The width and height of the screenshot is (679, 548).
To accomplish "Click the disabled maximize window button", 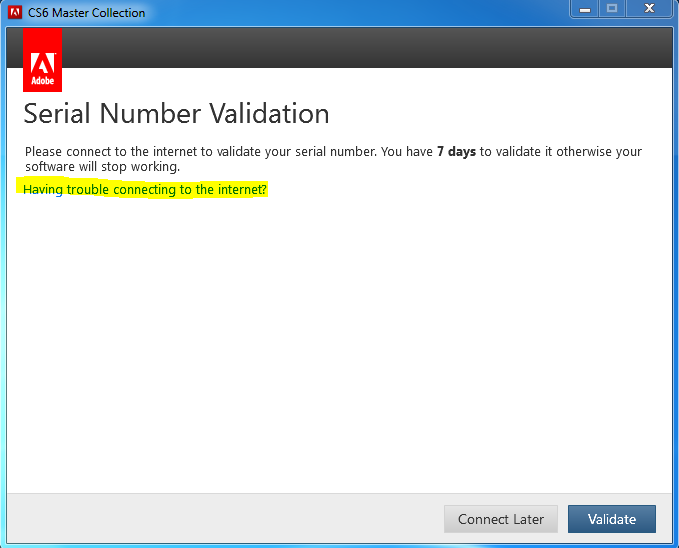I will click(612, 9).
